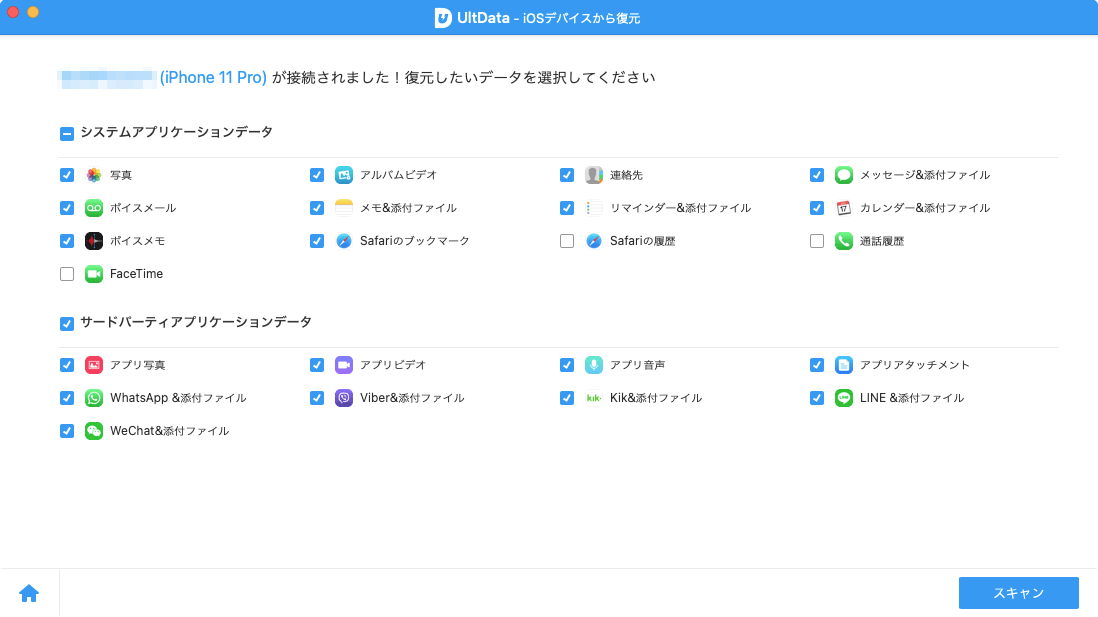
Task: Click the 連絡先 contacts icon
Action: click(594, 175)
